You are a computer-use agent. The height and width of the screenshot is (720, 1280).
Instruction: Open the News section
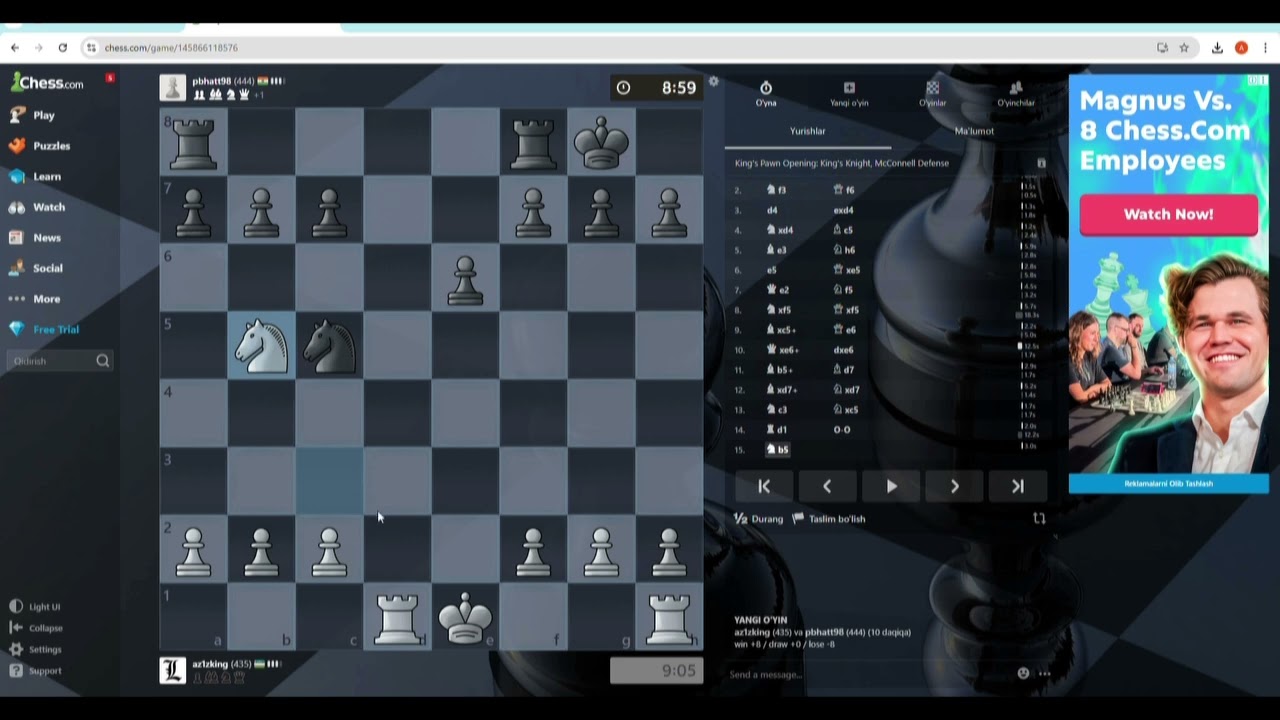[x=35, y=238]
